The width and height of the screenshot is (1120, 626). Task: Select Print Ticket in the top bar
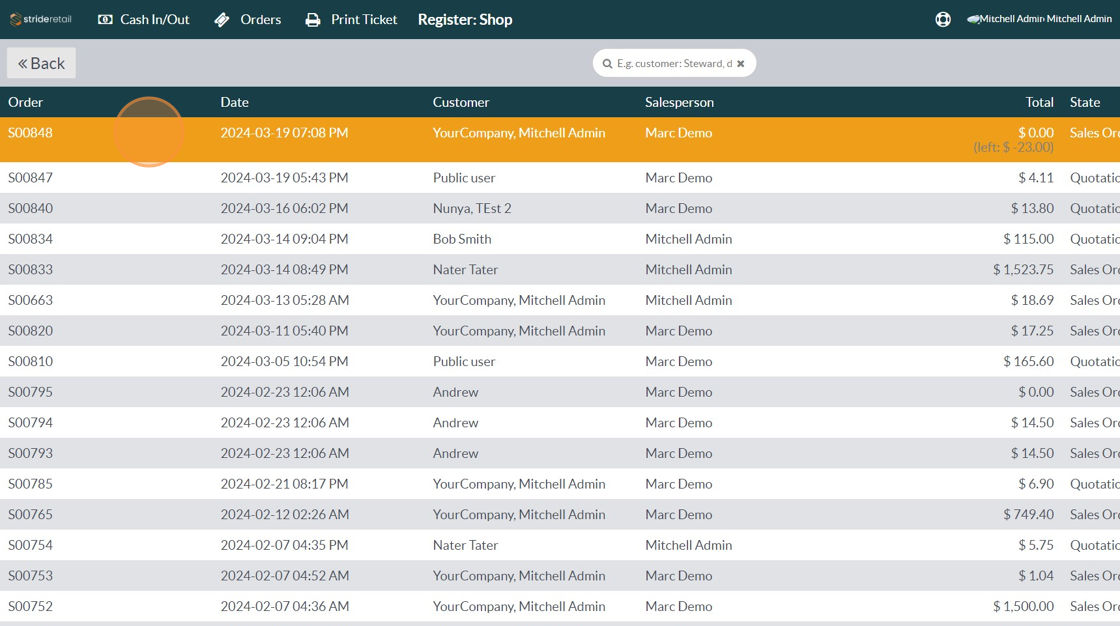(351, 19)
